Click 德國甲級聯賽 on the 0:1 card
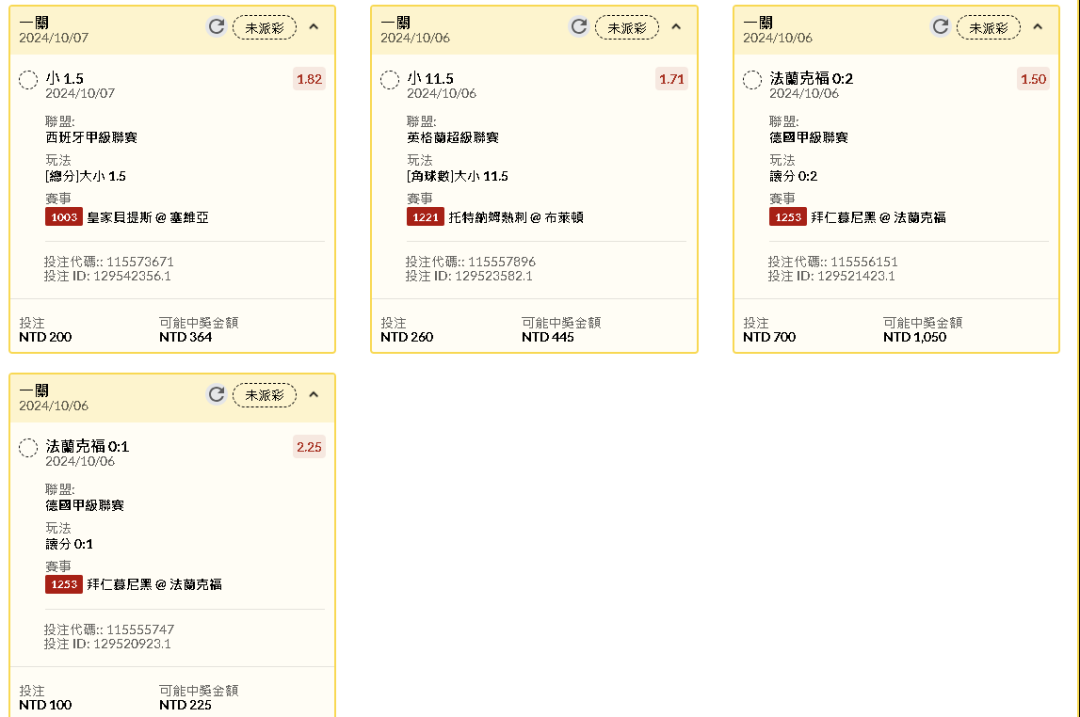The image size is (1080, 717). pyautogui.click(x=85, y=506)
